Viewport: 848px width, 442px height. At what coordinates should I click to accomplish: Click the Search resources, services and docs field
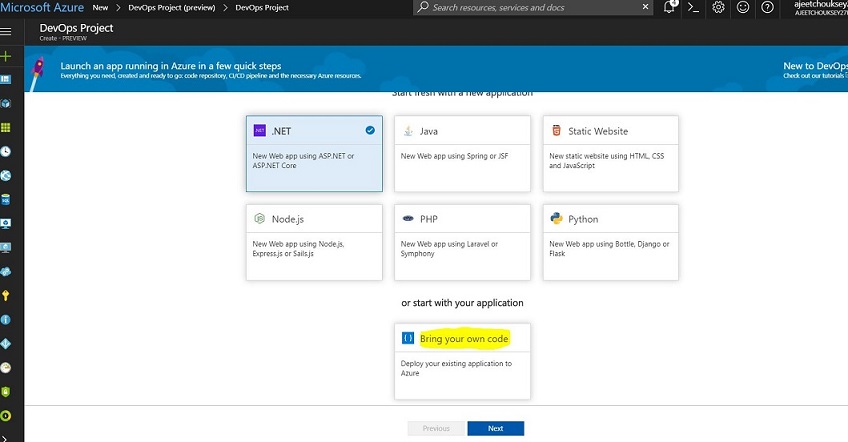click(533, 8)
